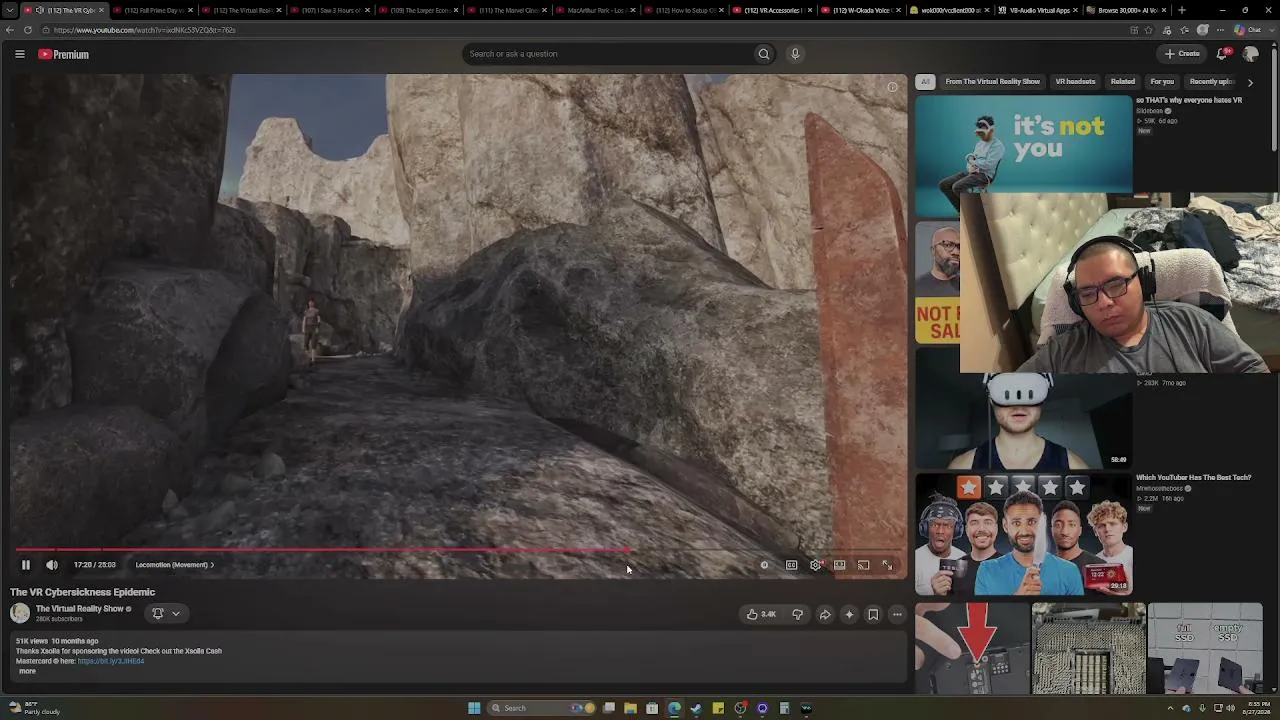The image size is (1280, 720).
Task: Select the For you chip
Action: [1162, 82]
